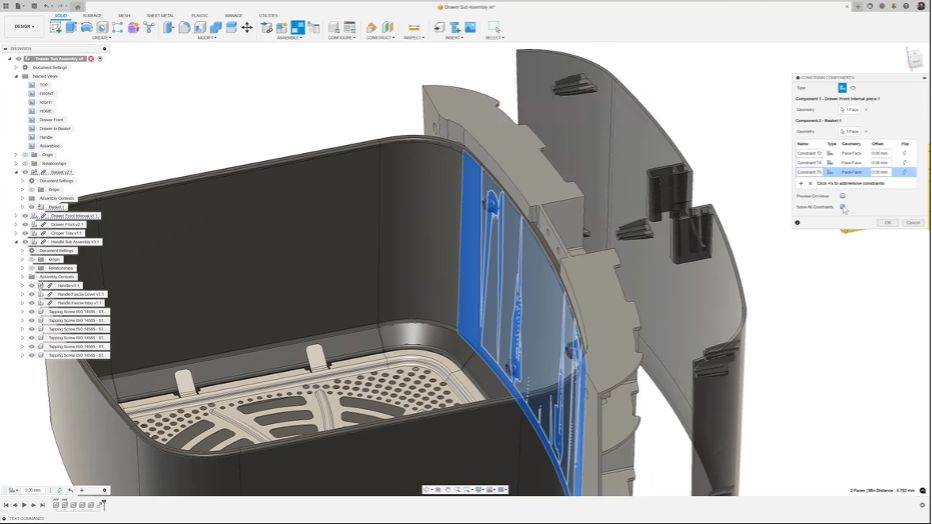Open the Data Panel grid icon
932x524 pixels.
[x=6, y=6]
